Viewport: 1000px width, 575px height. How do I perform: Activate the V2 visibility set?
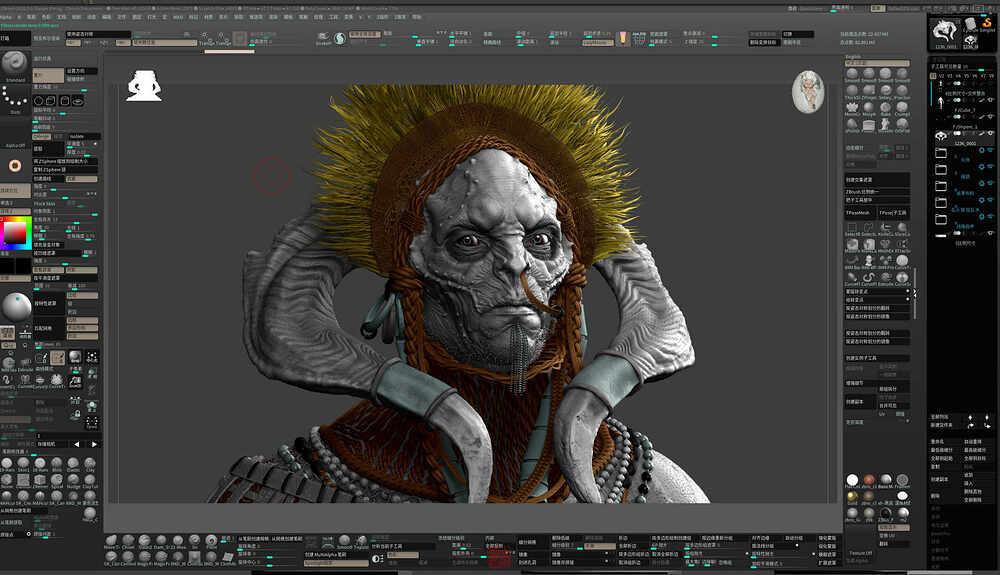point(941,76)
